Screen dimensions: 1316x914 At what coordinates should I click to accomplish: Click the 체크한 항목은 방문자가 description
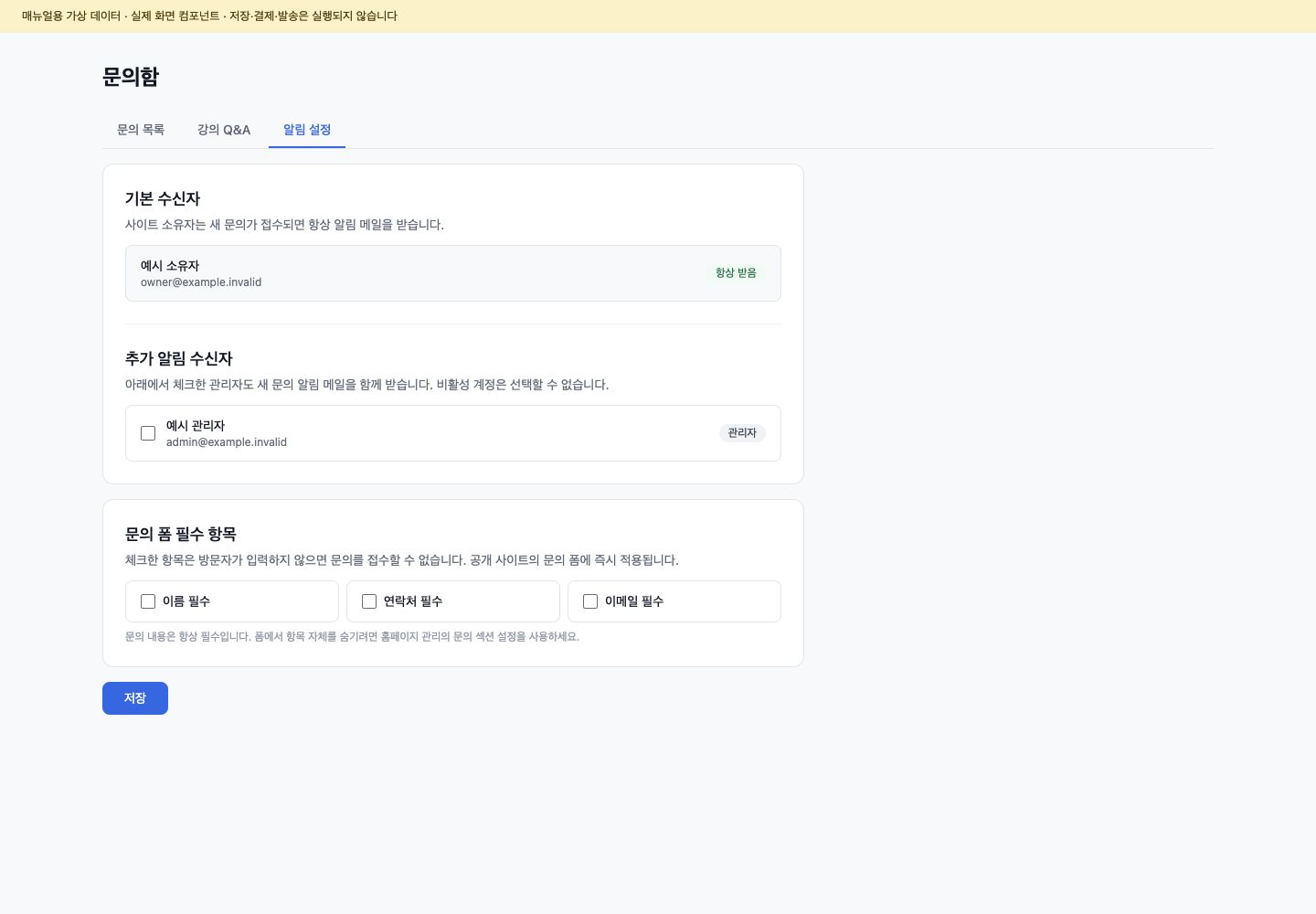[402, 560]
